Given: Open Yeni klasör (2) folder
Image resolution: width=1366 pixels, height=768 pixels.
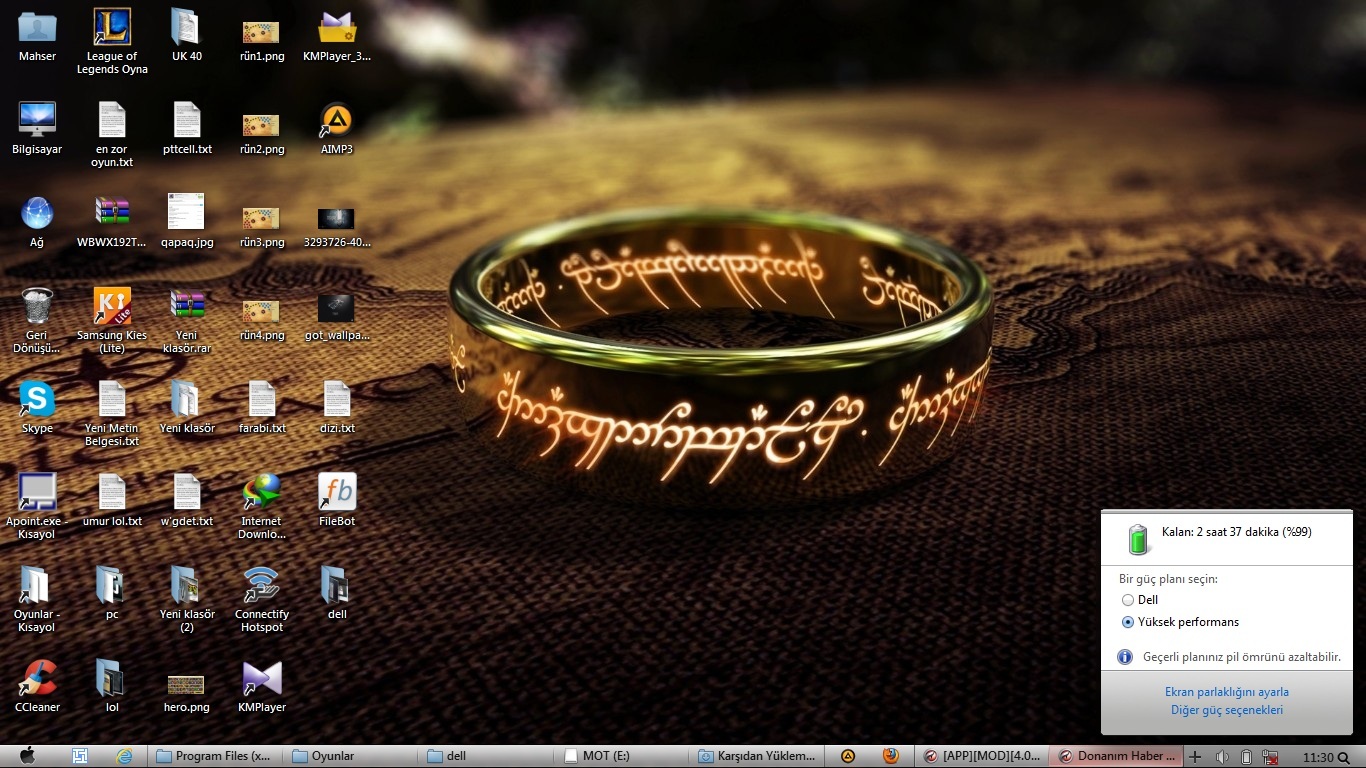Looking at the screenshot, I should point(187,600).
